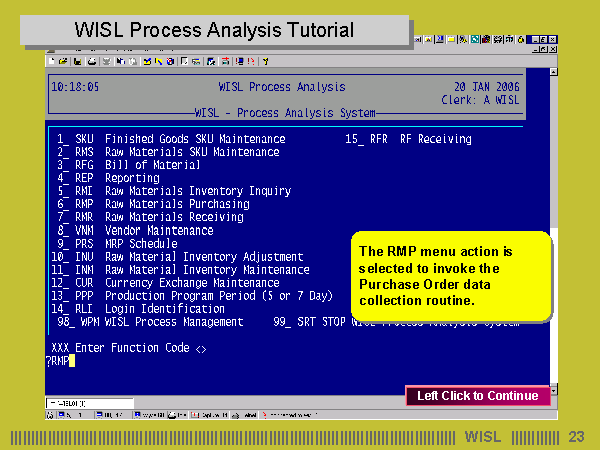Click the first blue monitor status bar icon

coord(61,415)
